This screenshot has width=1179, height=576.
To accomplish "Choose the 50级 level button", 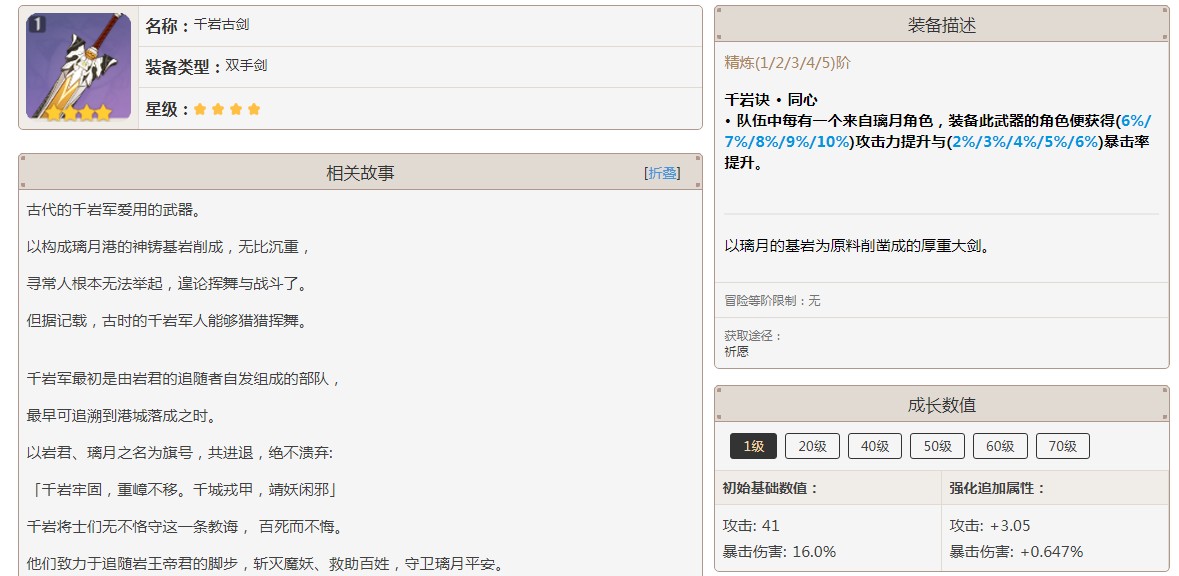I will 937,446.
